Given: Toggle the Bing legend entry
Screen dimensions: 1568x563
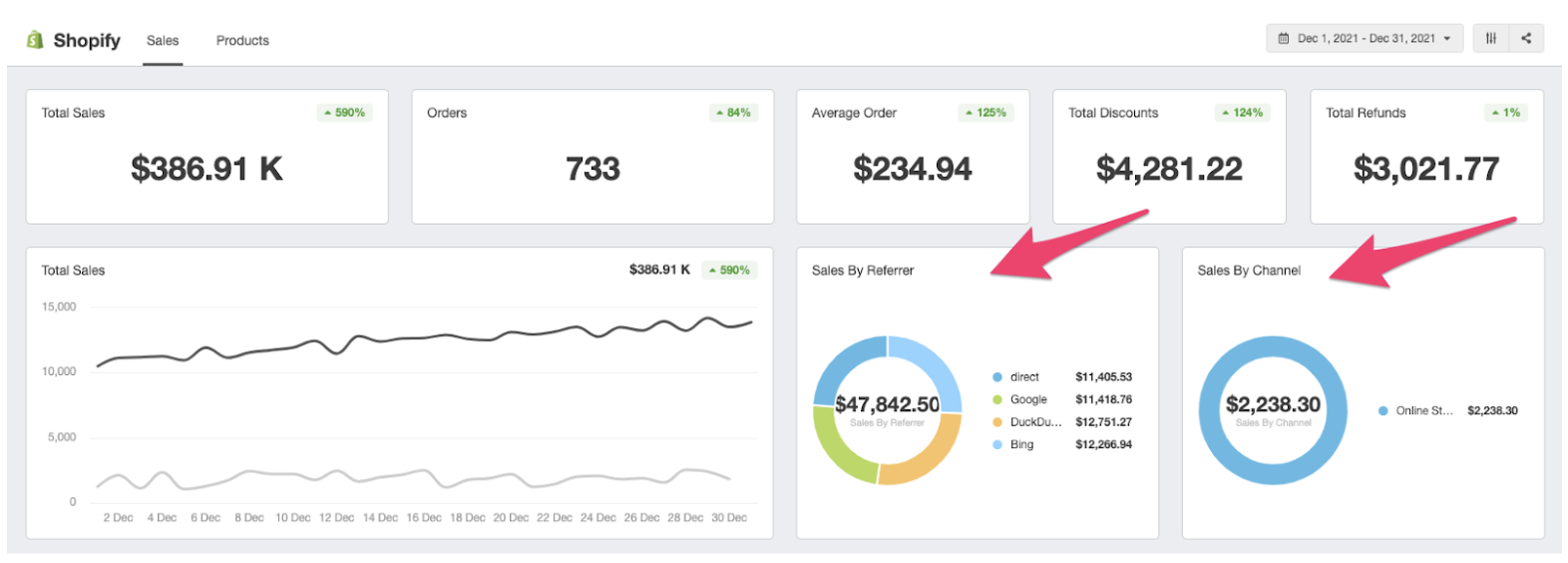Looking at the screenshot, I should point(1021,445).
